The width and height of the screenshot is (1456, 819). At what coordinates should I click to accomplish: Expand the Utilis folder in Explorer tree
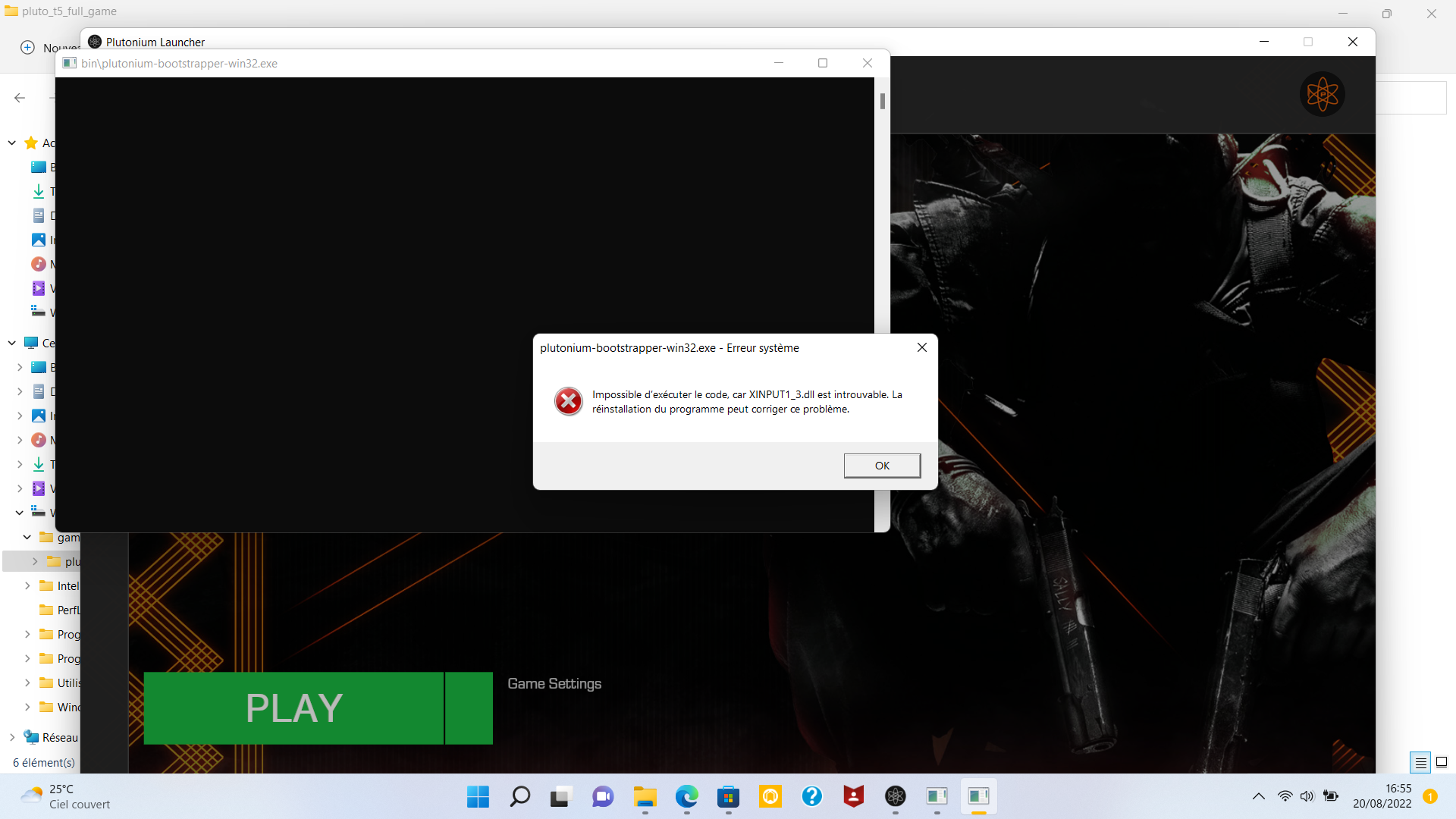click(27, 682)
